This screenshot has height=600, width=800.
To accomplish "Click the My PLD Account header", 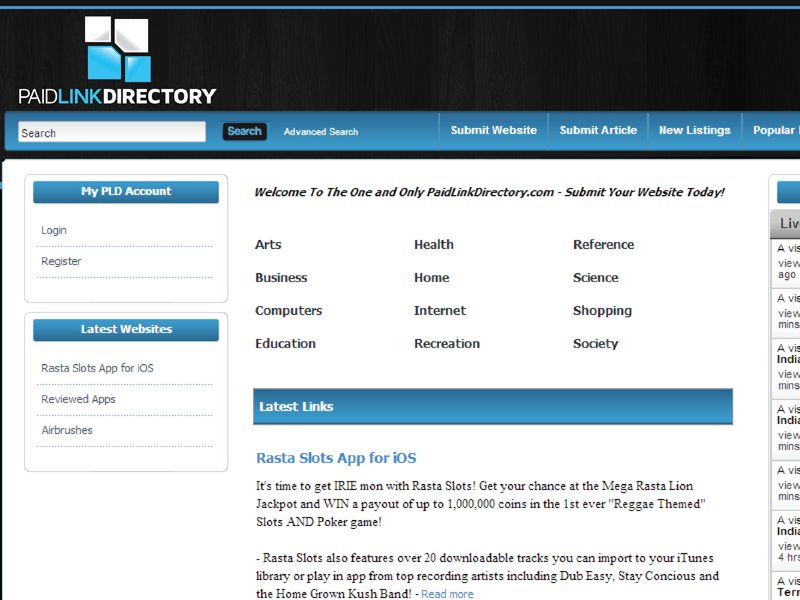I will 126,191.
